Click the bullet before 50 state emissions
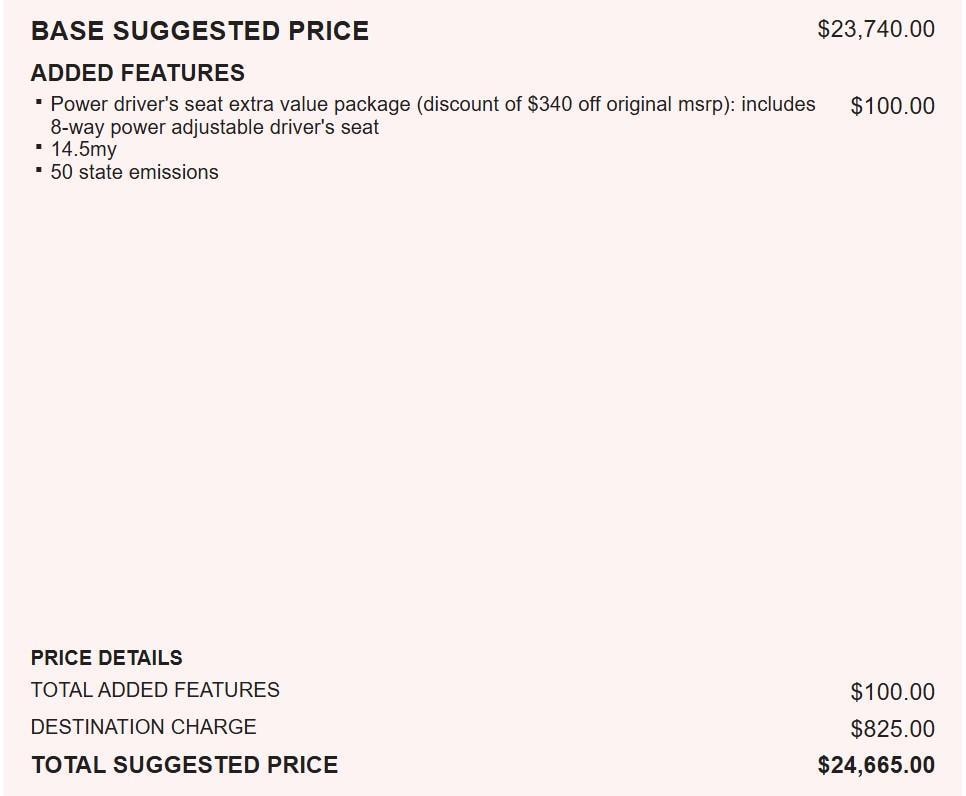Screen dimensions: 966x796 (x=38, y=170)
